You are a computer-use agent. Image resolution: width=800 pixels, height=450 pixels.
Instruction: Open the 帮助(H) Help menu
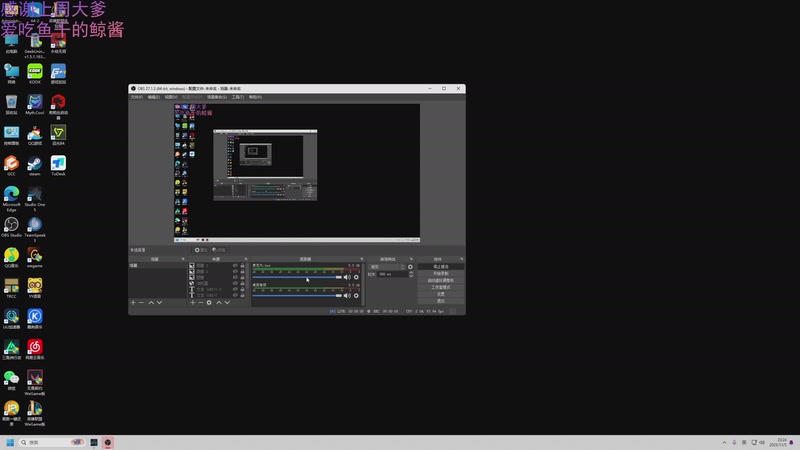[255, 97]
